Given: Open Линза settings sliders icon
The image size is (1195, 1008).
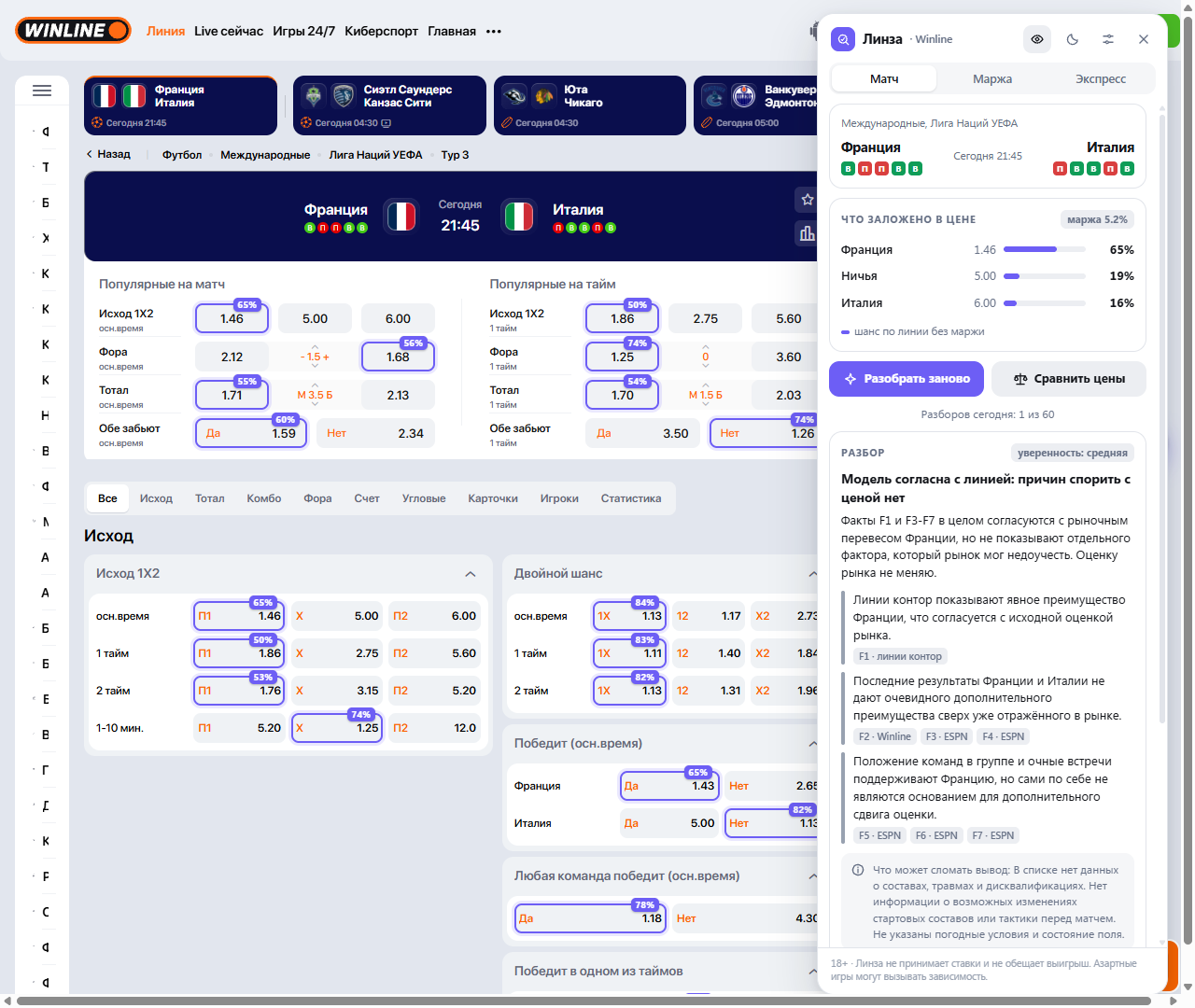Looking at the screenshot, I should pos(1108,39).
